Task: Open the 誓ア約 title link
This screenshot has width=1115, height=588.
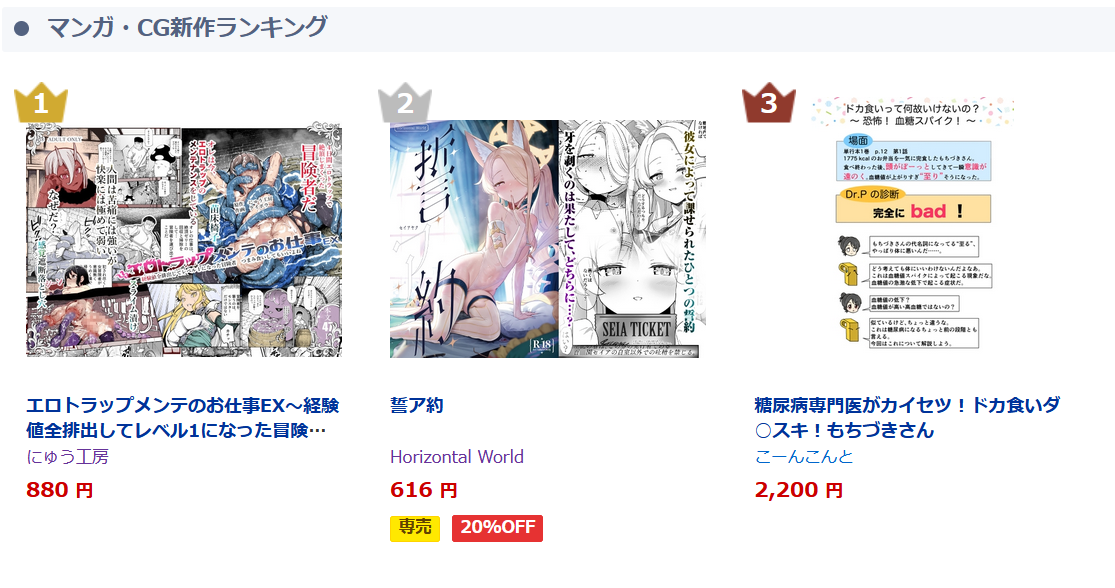Action: coord(417,405)
